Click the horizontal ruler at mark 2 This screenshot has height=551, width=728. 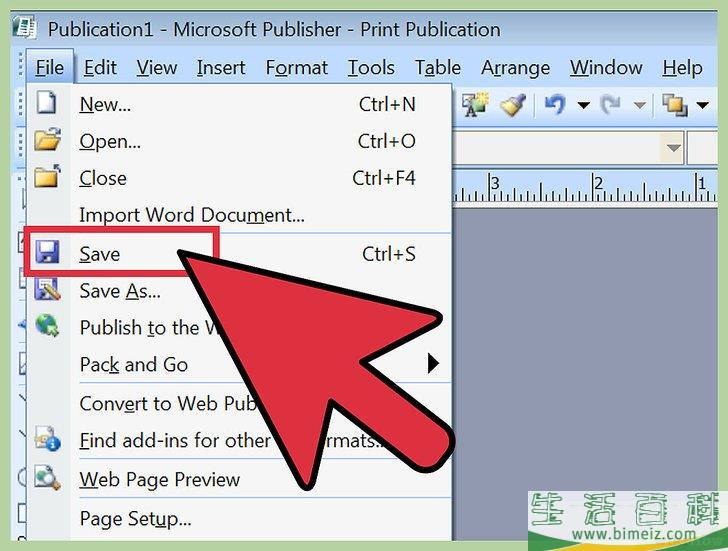tap(597, 186)
